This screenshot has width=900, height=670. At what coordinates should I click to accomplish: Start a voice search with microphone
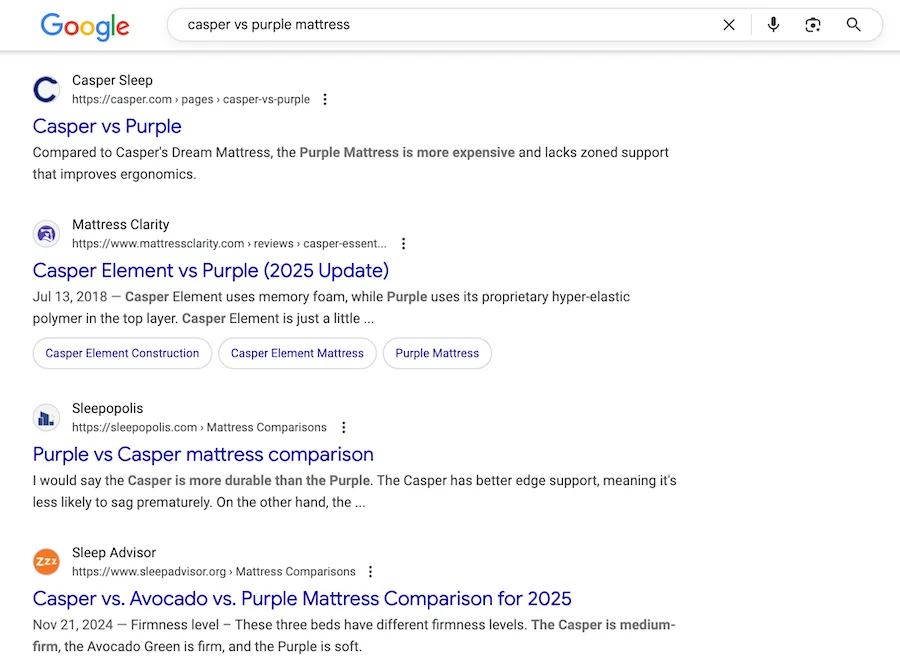tap(773, 25)
